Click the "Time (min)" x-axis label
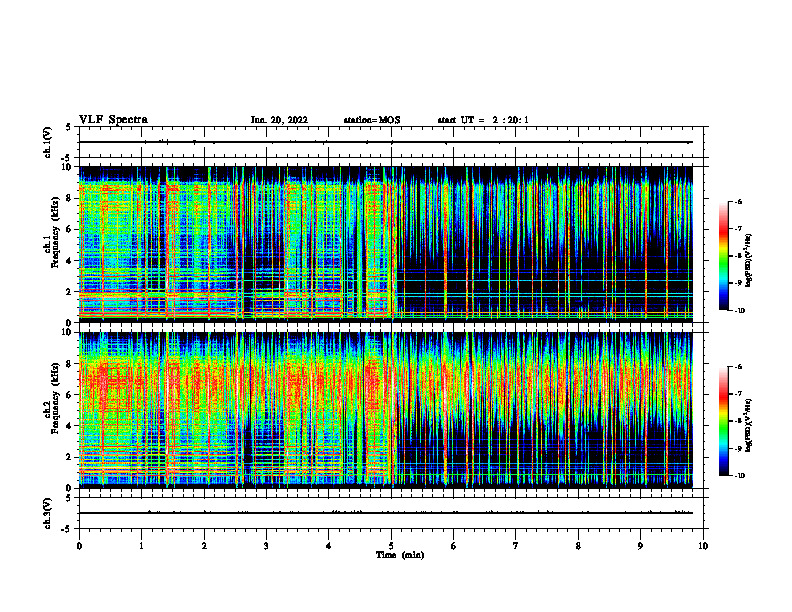 point(400,555)
